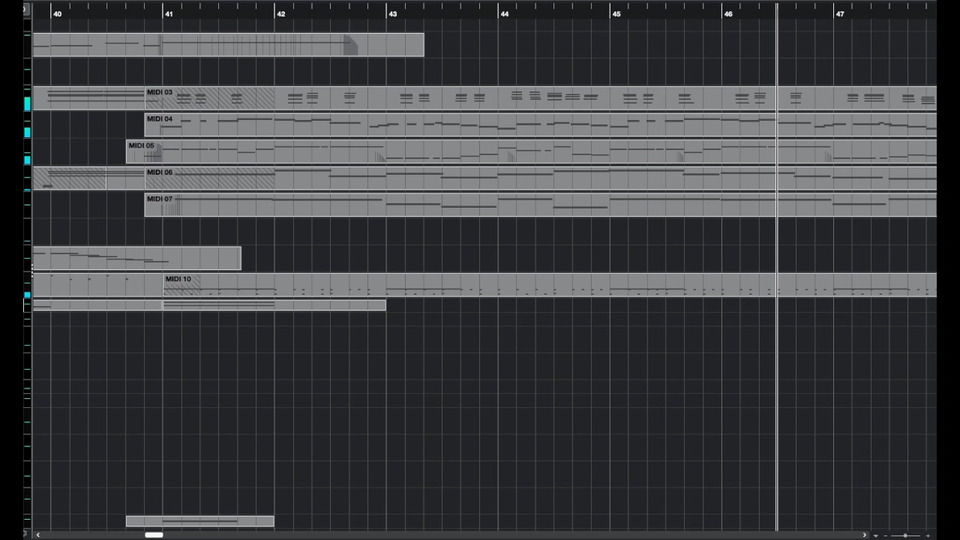Select the unlabeled clip above MIDI 10
960x540 pixels.
coord(137,258)
